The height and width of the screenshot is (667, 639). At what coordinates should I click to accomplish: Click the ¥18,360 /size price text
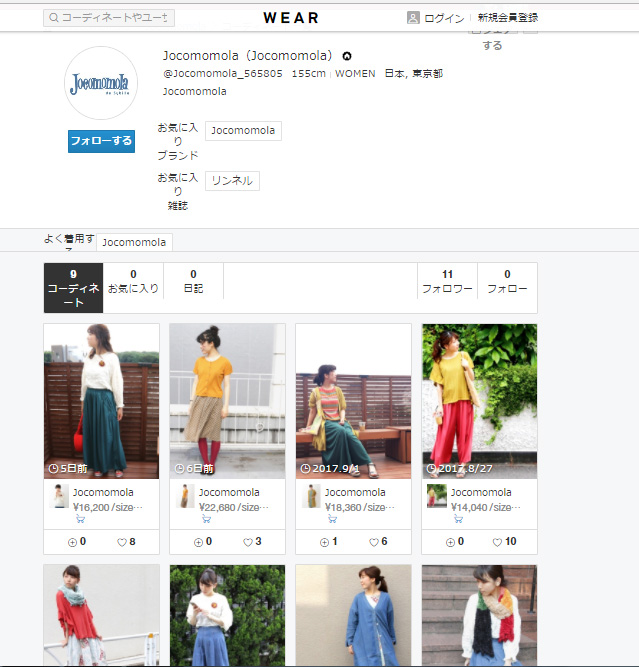(x=359, y=507)
